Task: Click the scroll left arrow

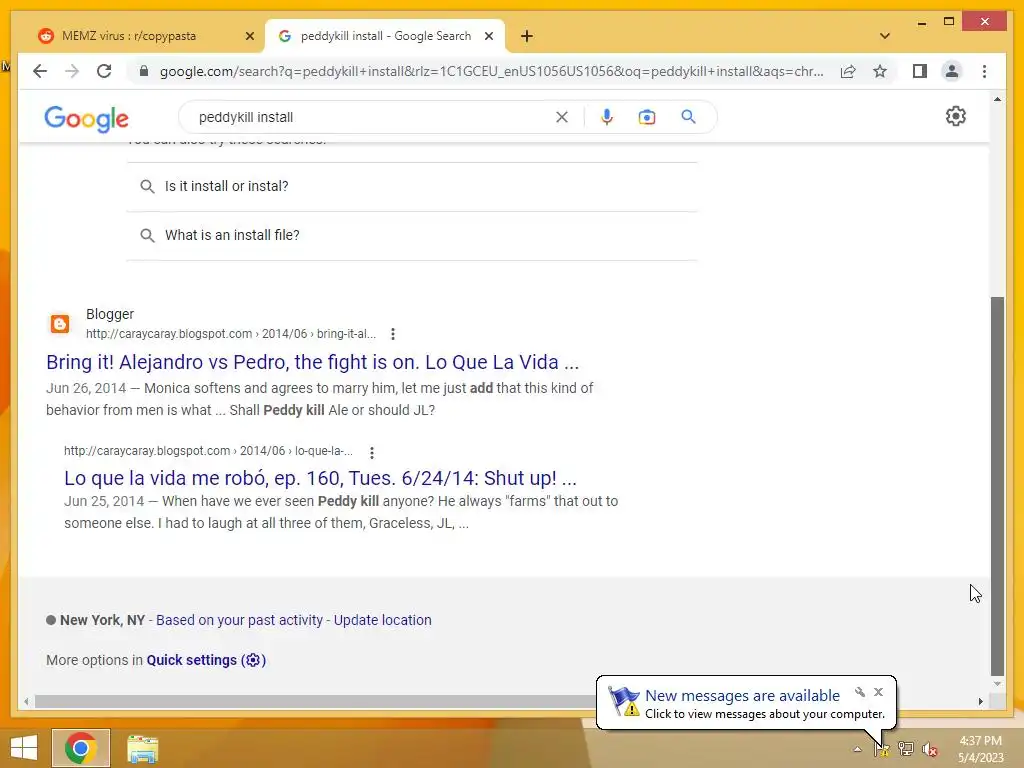Action: pyautogui.click(x=25, y=701)
